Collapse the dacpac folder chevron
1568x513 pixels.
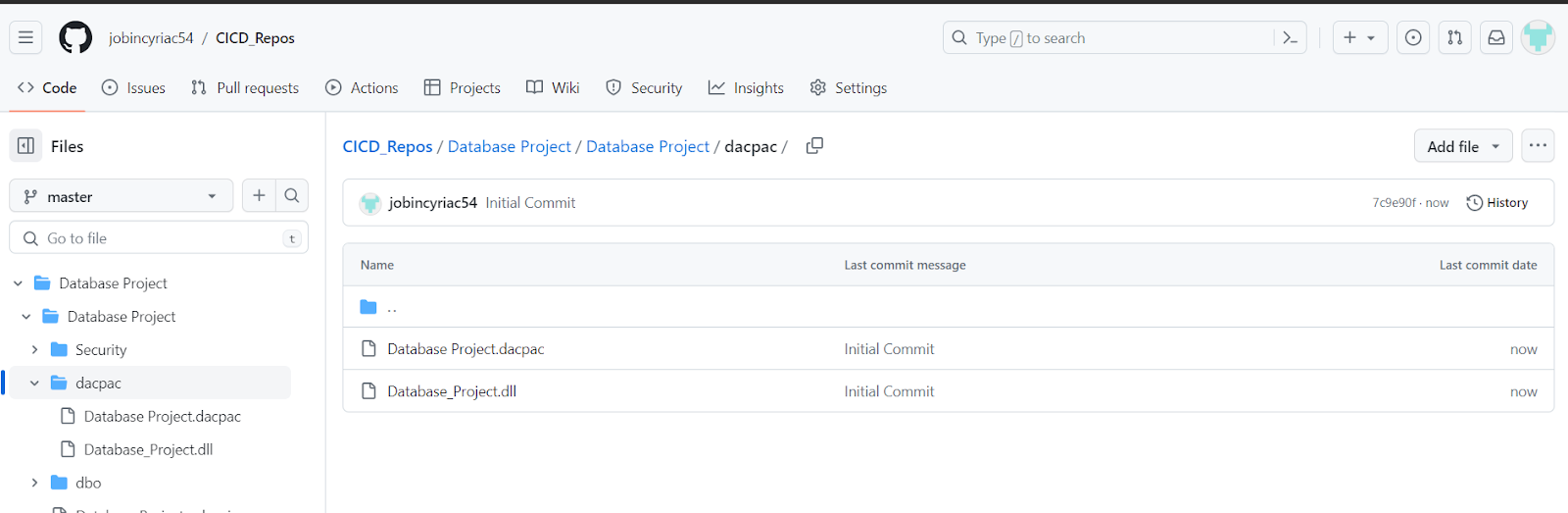tap(34, 384)
